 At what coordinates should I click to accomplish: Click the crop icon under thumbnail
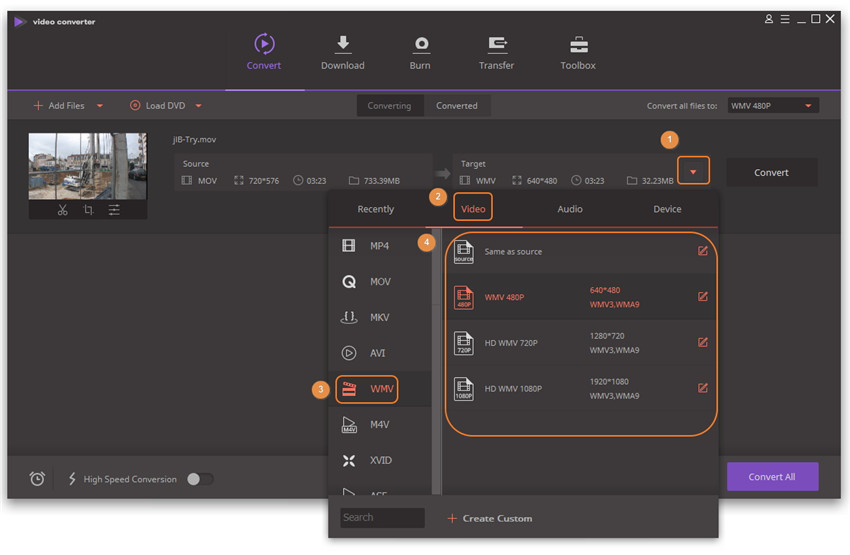(88, 210)
